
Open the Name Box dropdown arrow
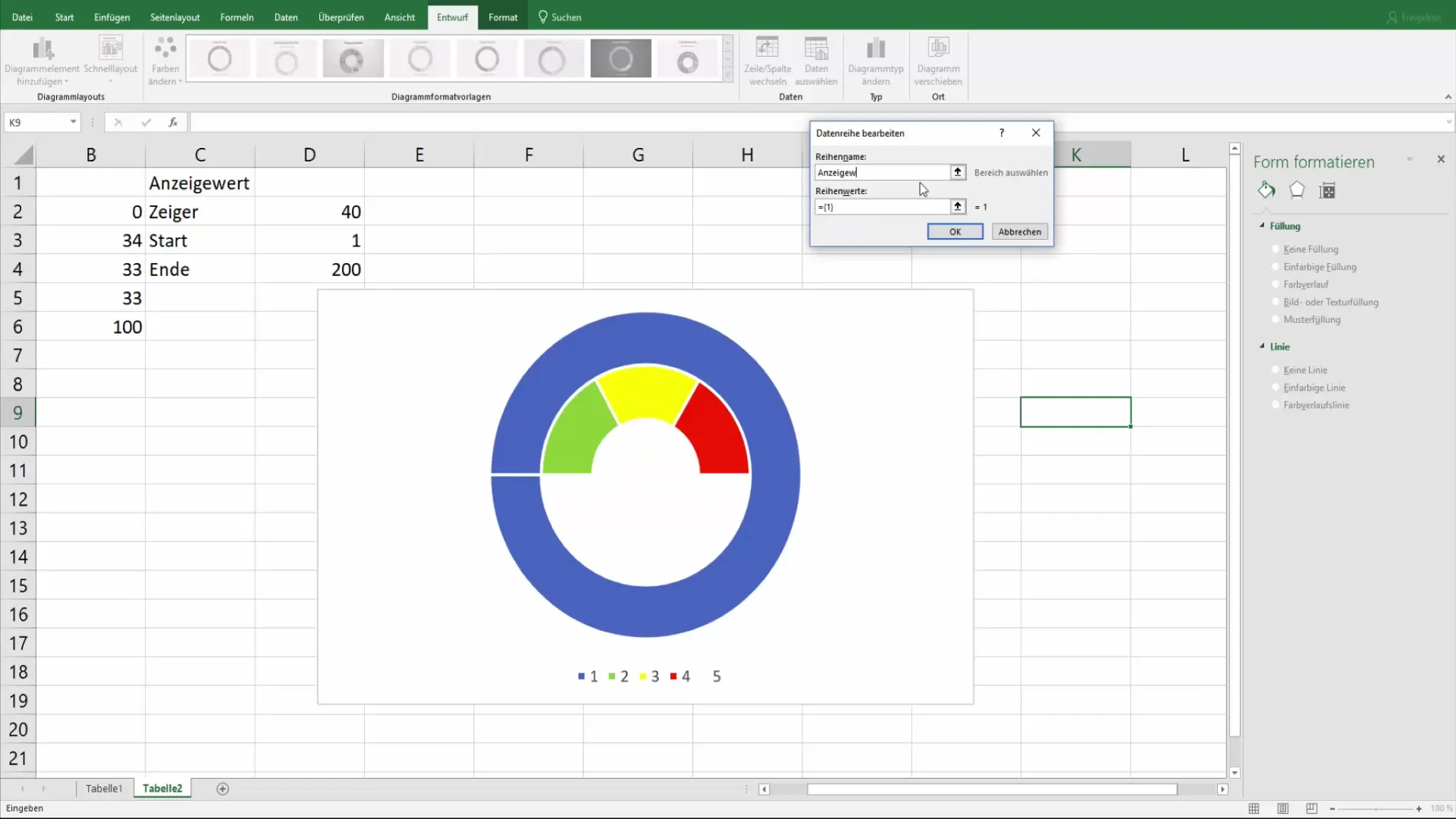coord(73,122)
